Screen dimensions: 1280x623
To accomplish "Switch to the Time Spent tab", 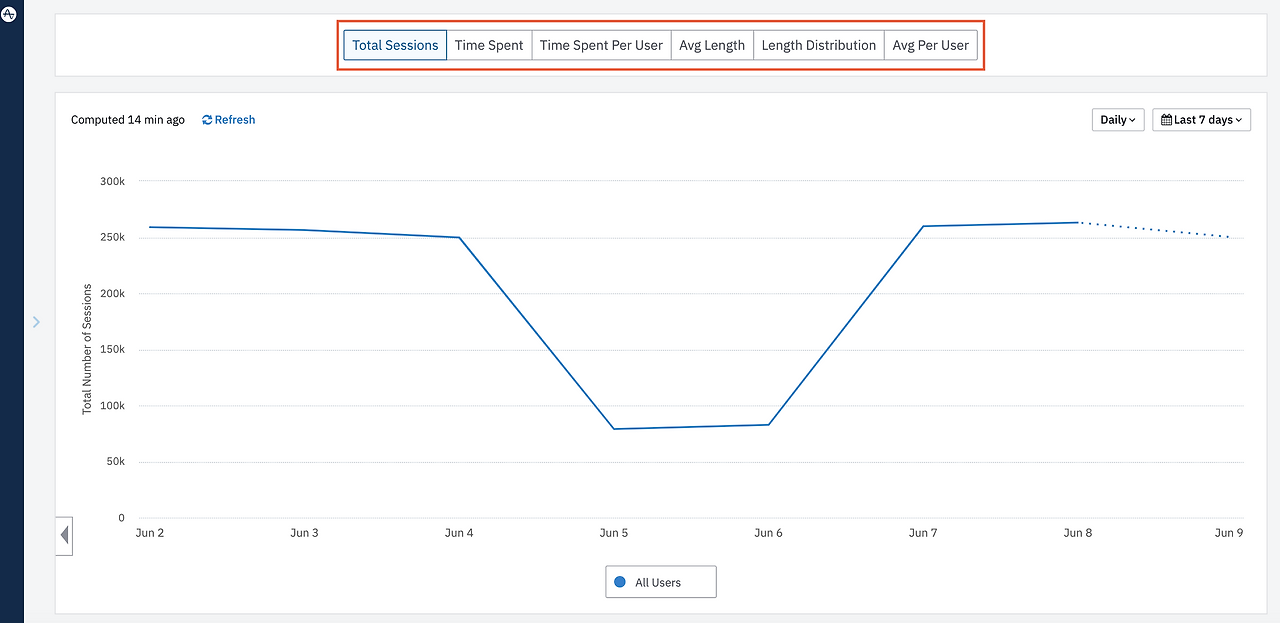I will (489, 45).
